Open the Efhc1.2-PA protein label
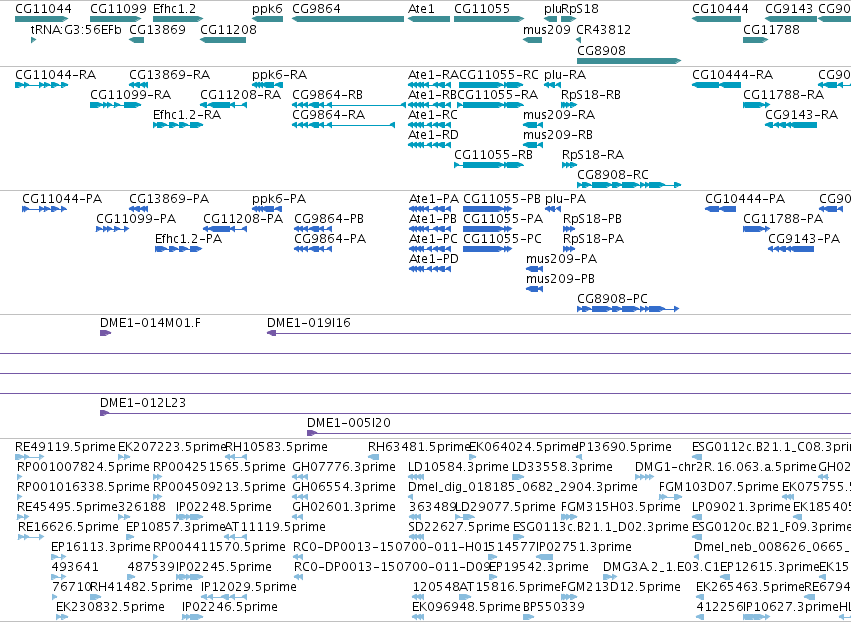Viewport: 851px width, 622px height. [x=188, y=239]
